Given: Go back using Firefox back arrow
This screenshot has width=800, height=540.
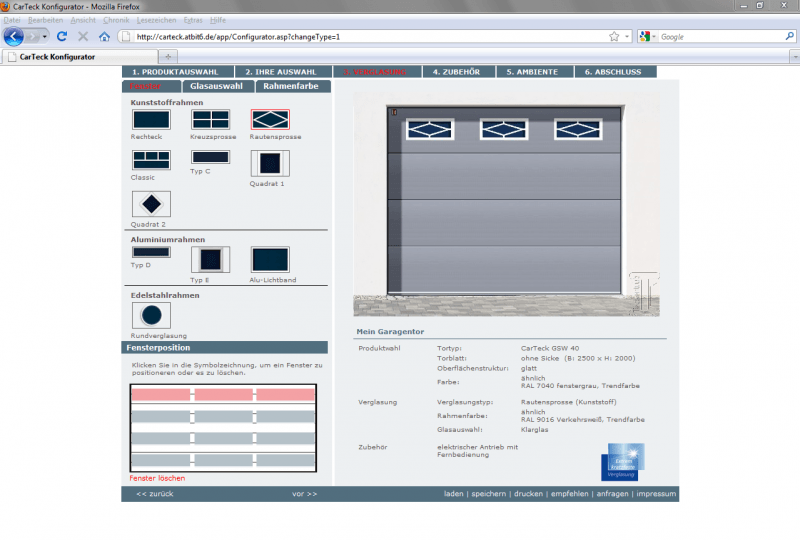Looking at the screenshot, I should 14,37.
